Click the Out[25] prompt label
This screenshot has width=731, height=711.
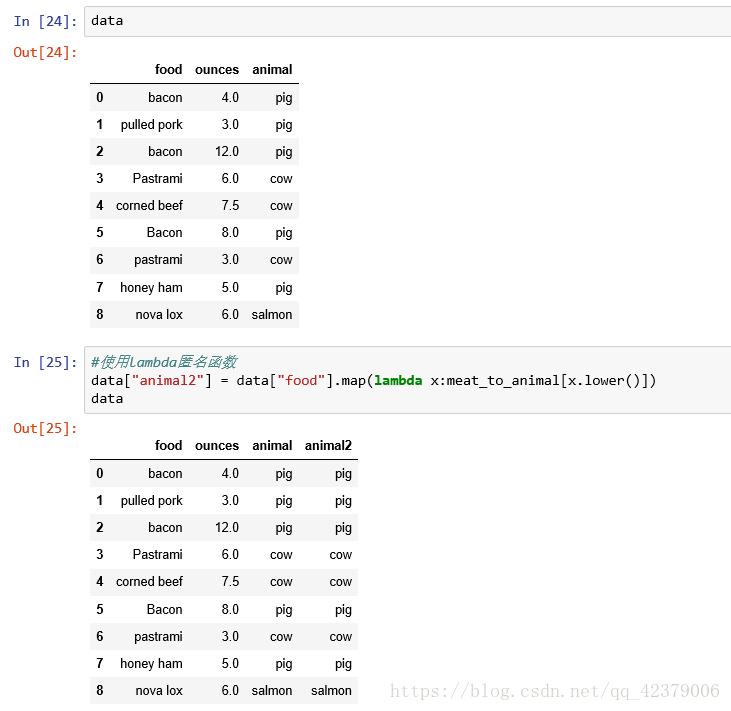tap(45, 428)
